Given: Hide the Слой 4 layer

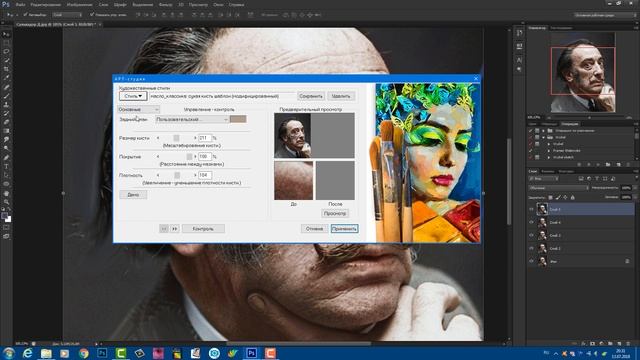Looking at the screenshot, I should [531, 222].
